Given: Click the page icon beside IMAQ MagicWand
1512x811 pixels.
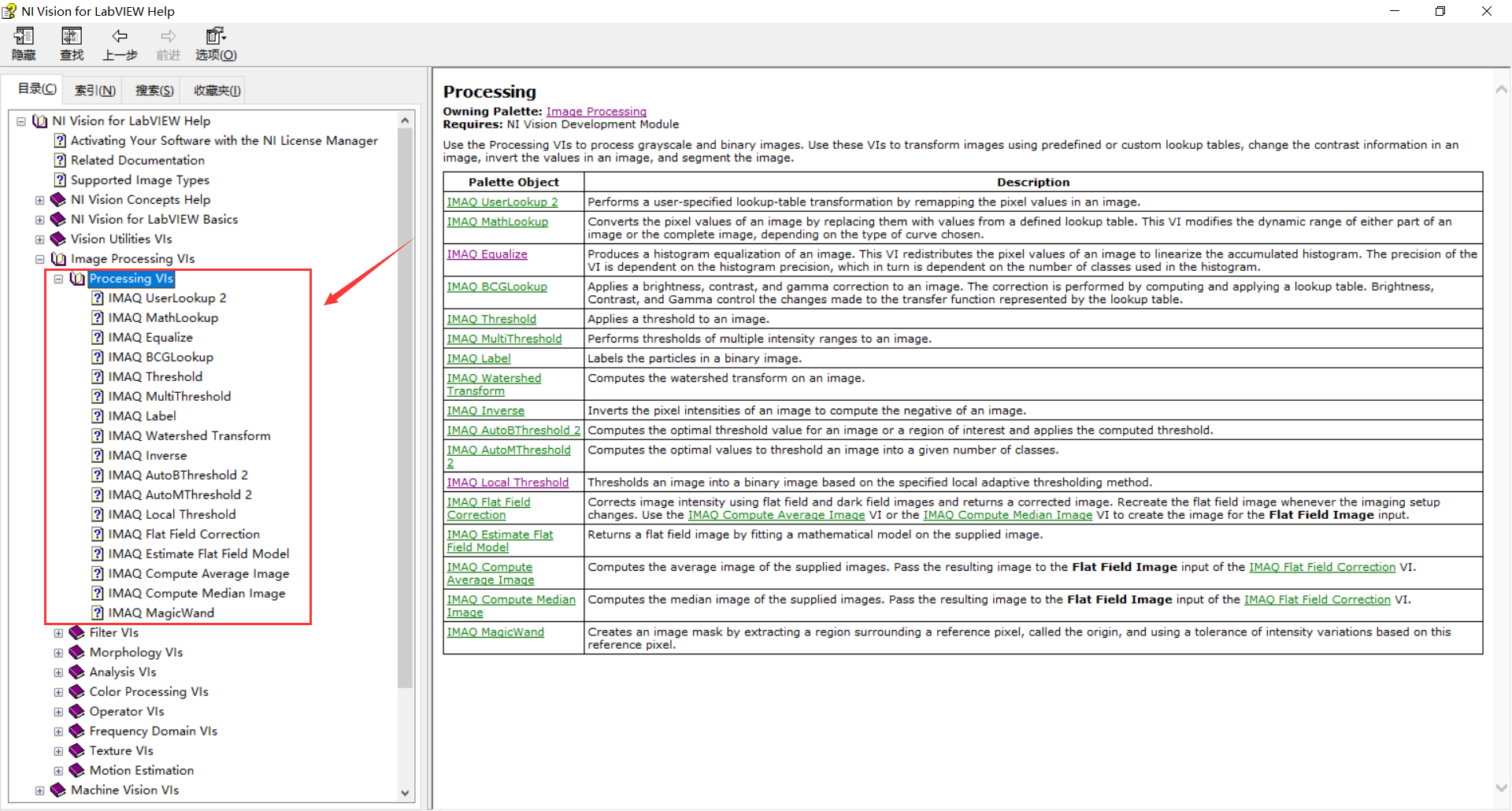Looking at the screenshot, I should [98, 613].
